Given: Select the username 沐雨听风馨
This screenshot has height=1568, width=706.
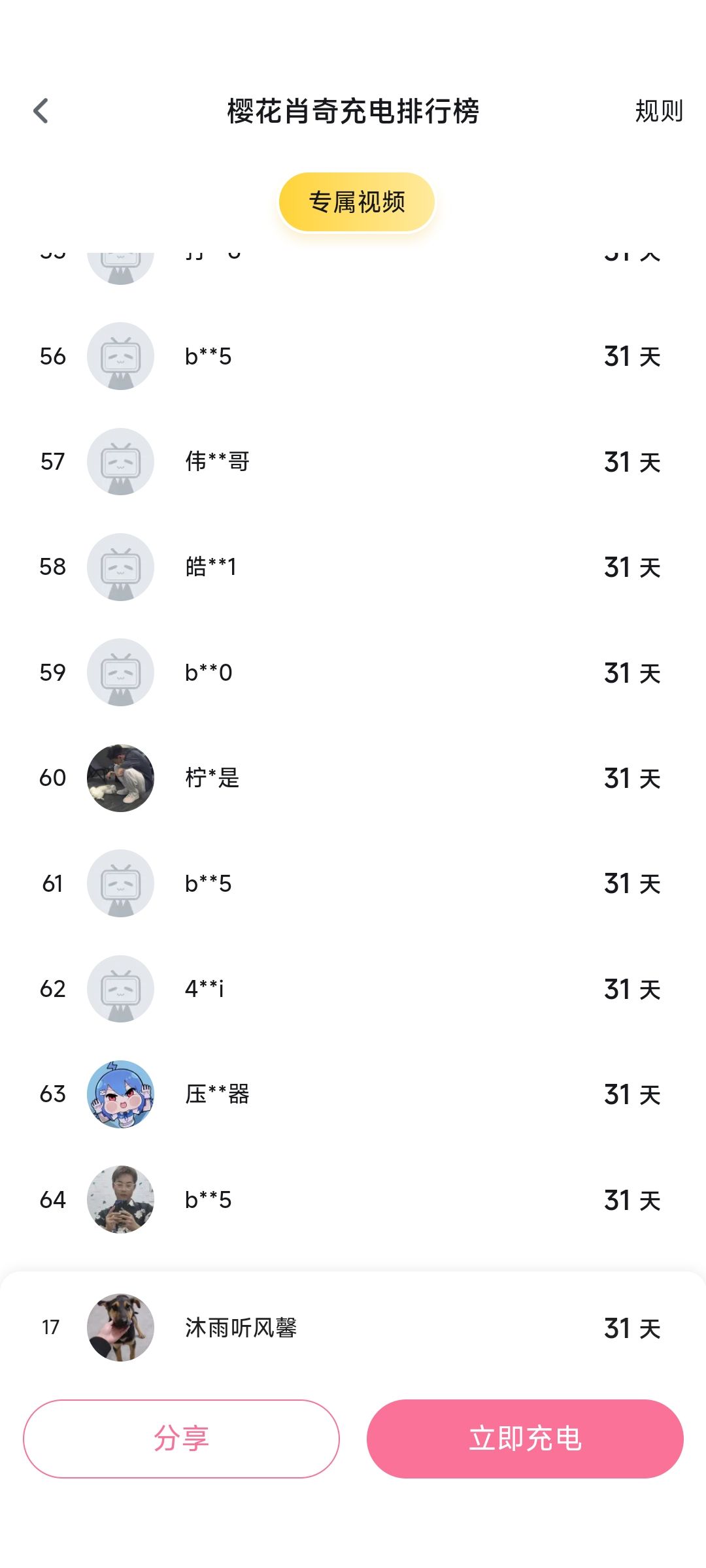Looking at the screenshot, I should pos(241,1328).
